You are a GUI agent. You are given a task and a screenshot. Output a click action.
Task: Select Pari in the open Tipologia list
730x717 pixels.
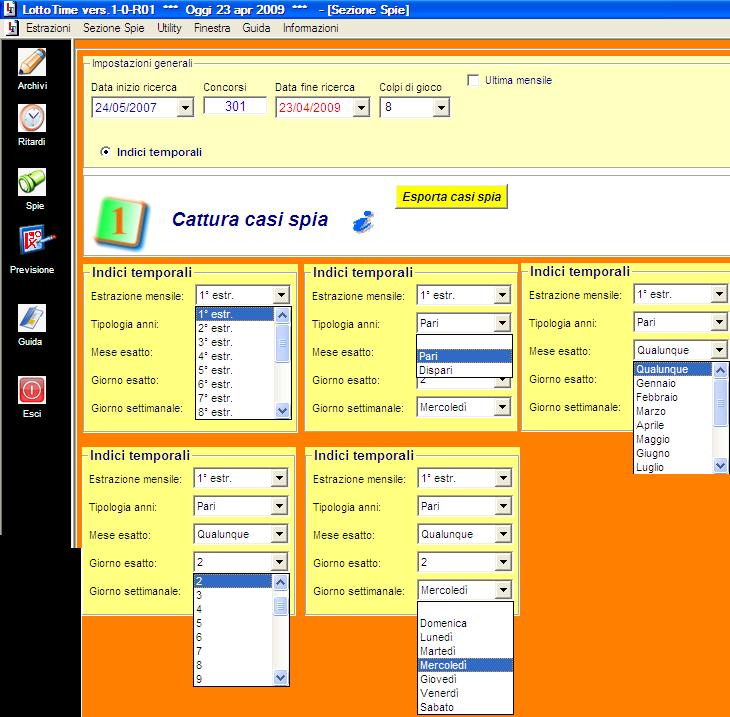(464, 356)
